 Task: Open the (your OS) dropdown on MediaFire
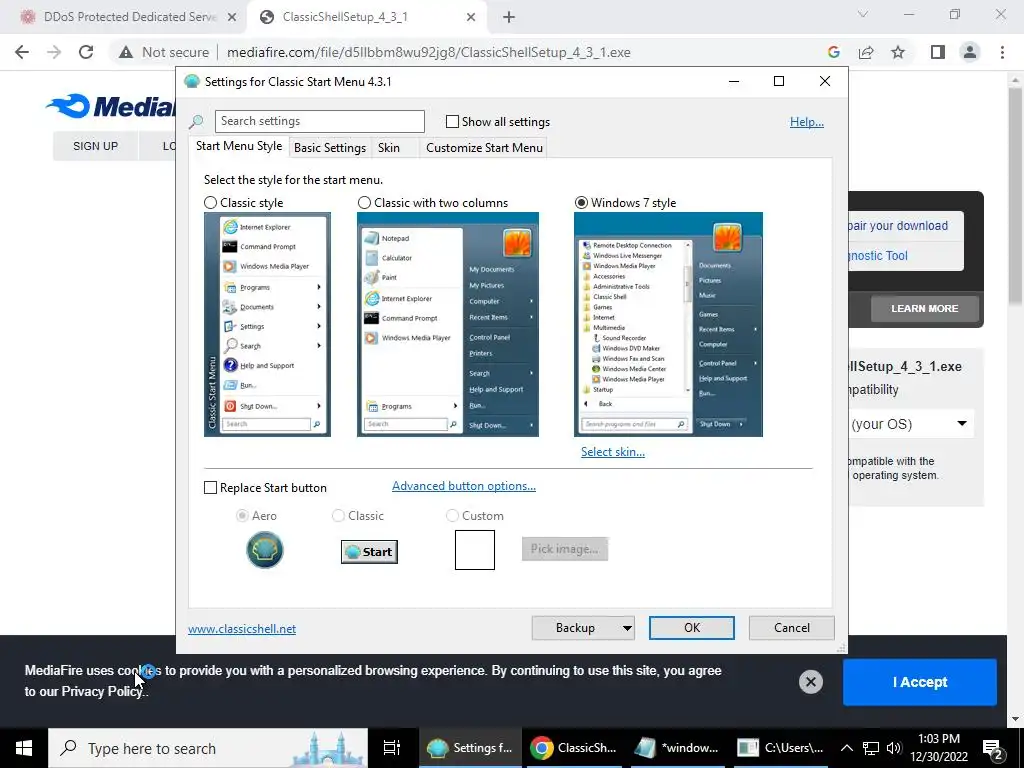(x=911, y=424)
